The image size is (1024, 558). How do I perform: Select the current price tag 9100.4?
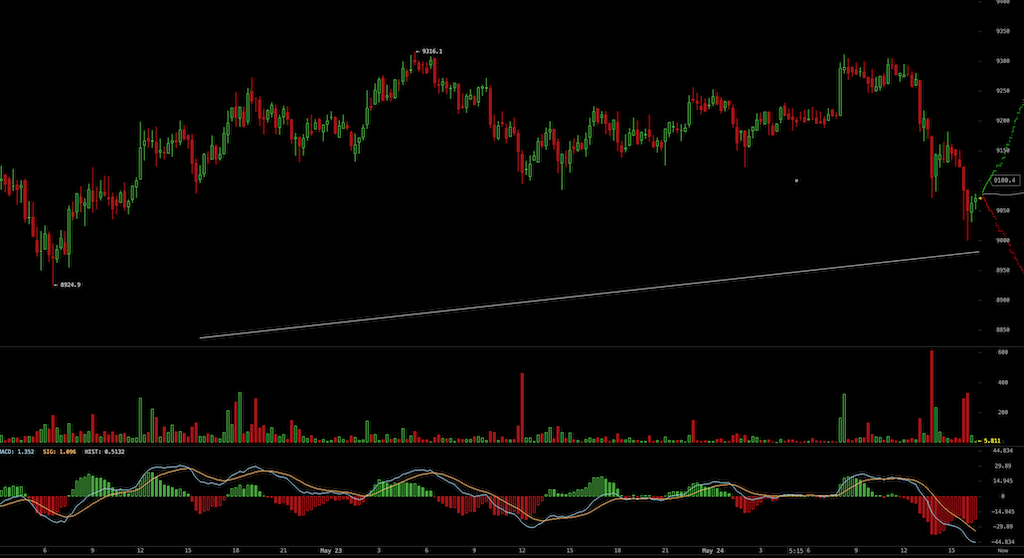[1004, 180]
